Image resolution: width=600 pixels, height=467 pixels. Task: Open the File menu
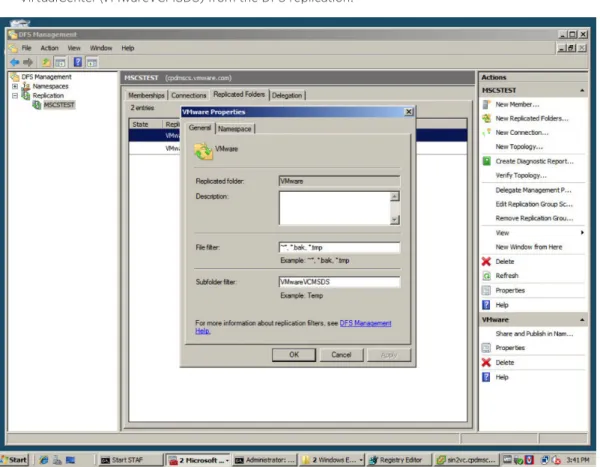[26, 48]
